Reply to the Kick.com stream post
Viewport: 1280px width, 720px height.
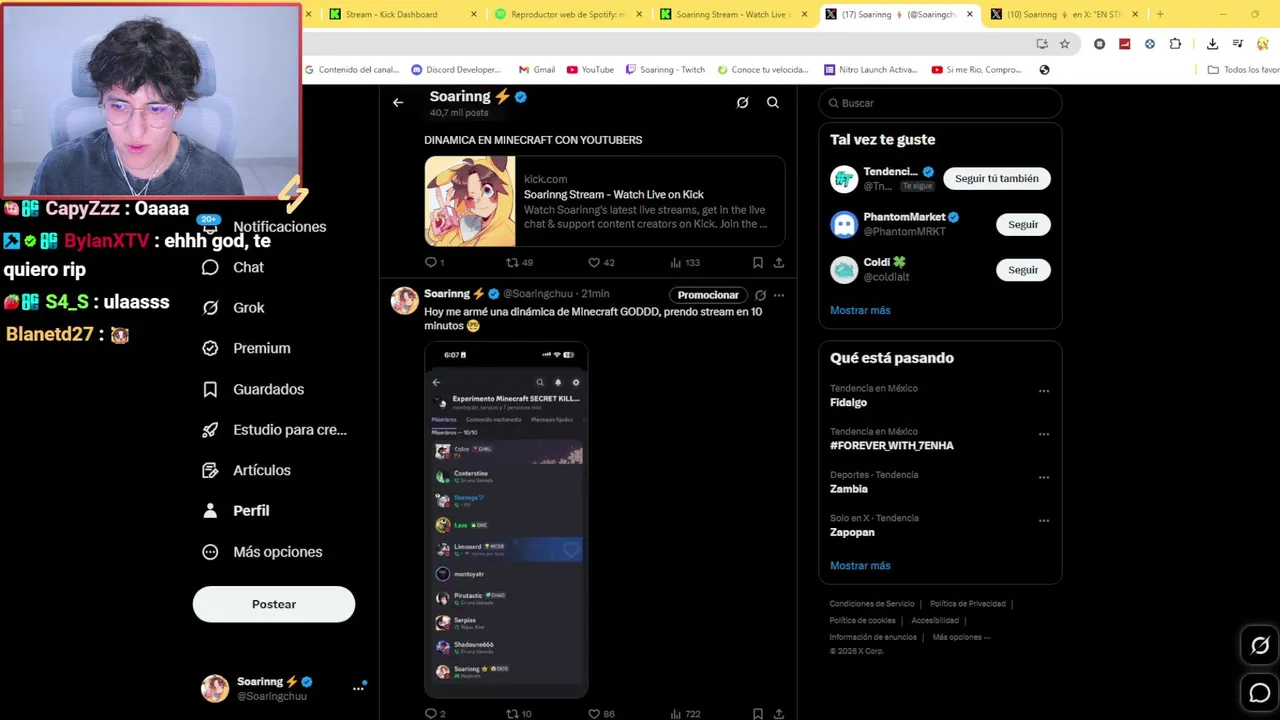(x=434, y=262)
